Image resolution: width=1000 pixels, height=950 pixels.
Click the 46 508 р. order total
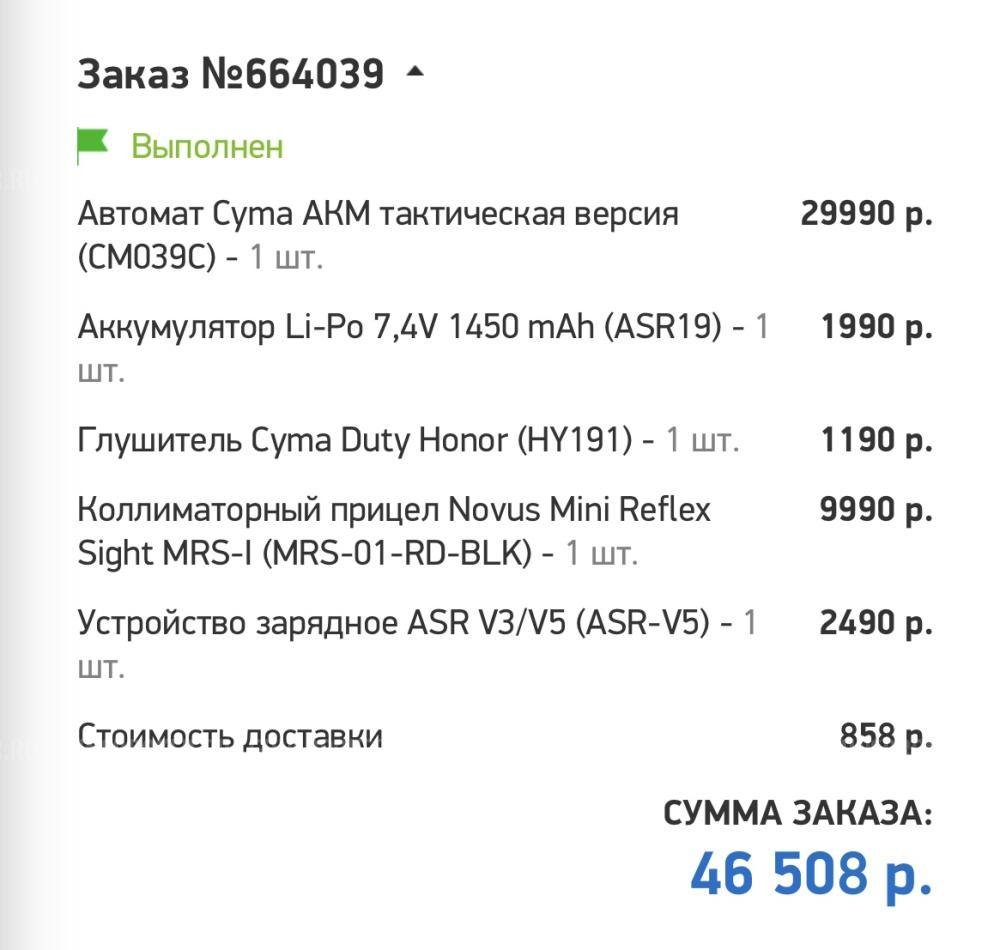pos(811,873)
